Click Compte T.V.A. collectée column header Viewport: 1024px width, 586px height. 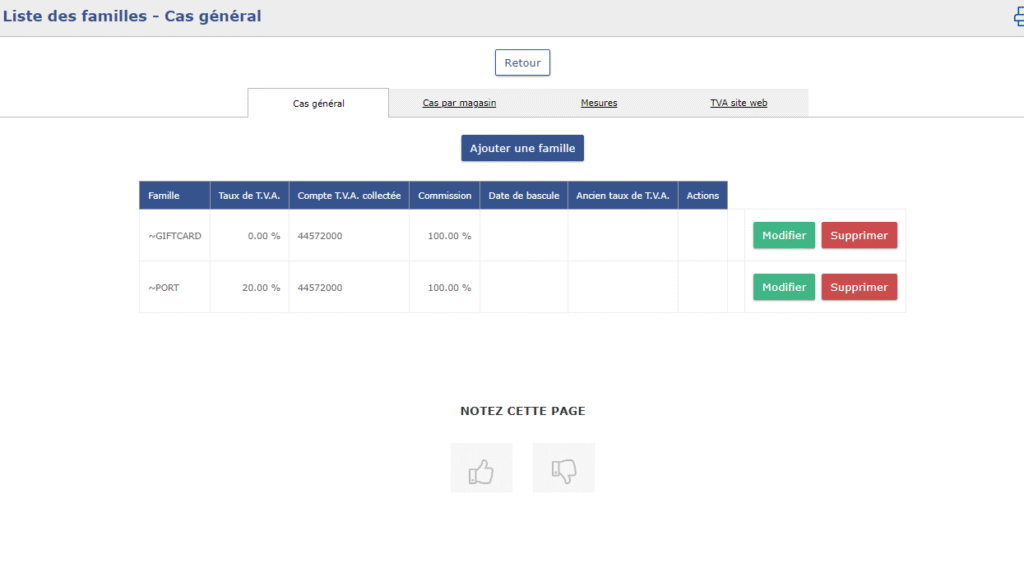[349, 195]
